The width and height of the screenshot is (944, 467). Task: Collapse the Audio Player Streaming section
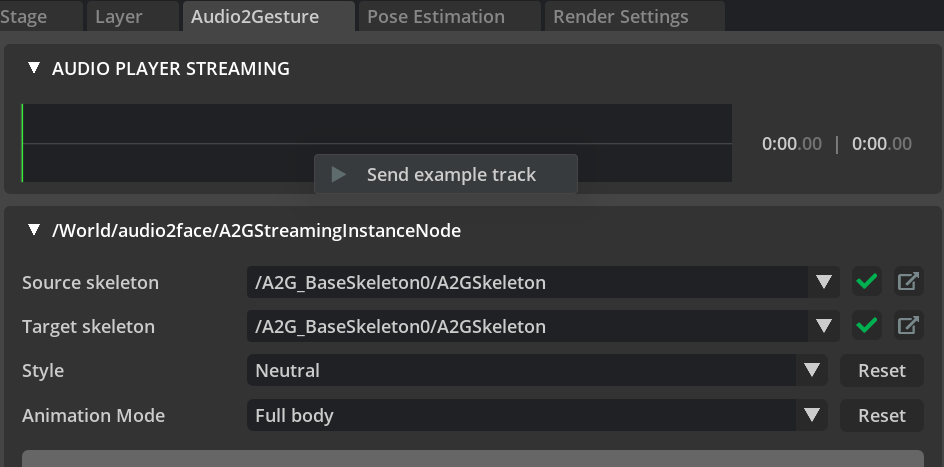tap(35, 68)
